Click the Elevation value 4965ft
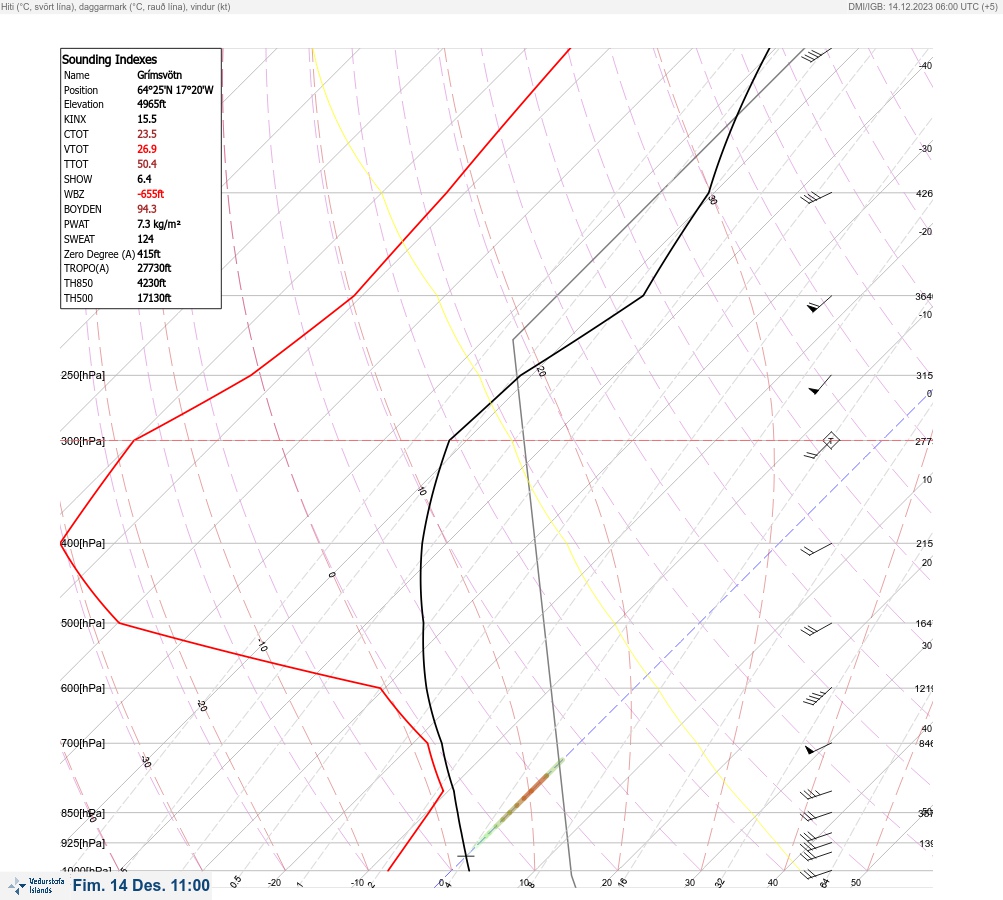 (x=152, y=104)
